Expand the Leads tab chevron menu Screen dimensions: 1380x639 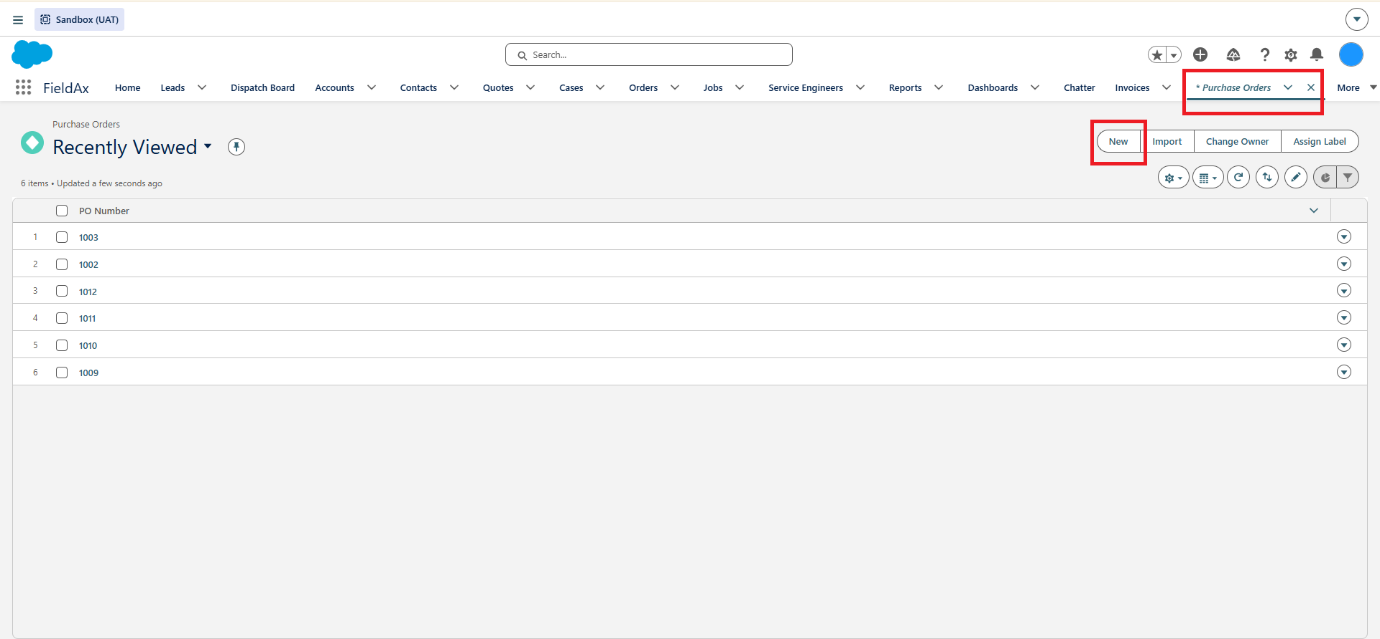pos(202,88)
